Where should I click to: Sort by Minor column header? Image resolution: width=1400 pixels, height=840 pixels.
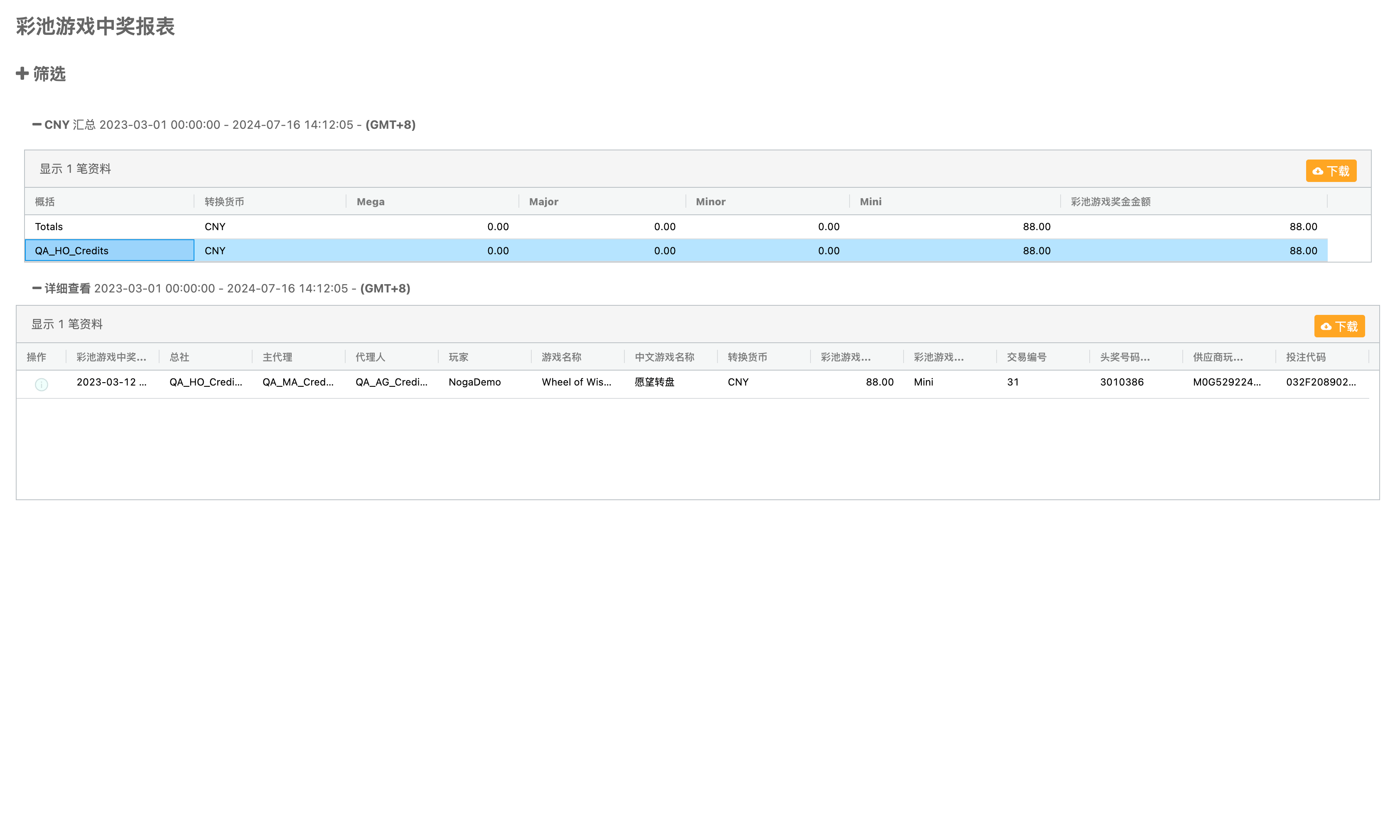710,201
